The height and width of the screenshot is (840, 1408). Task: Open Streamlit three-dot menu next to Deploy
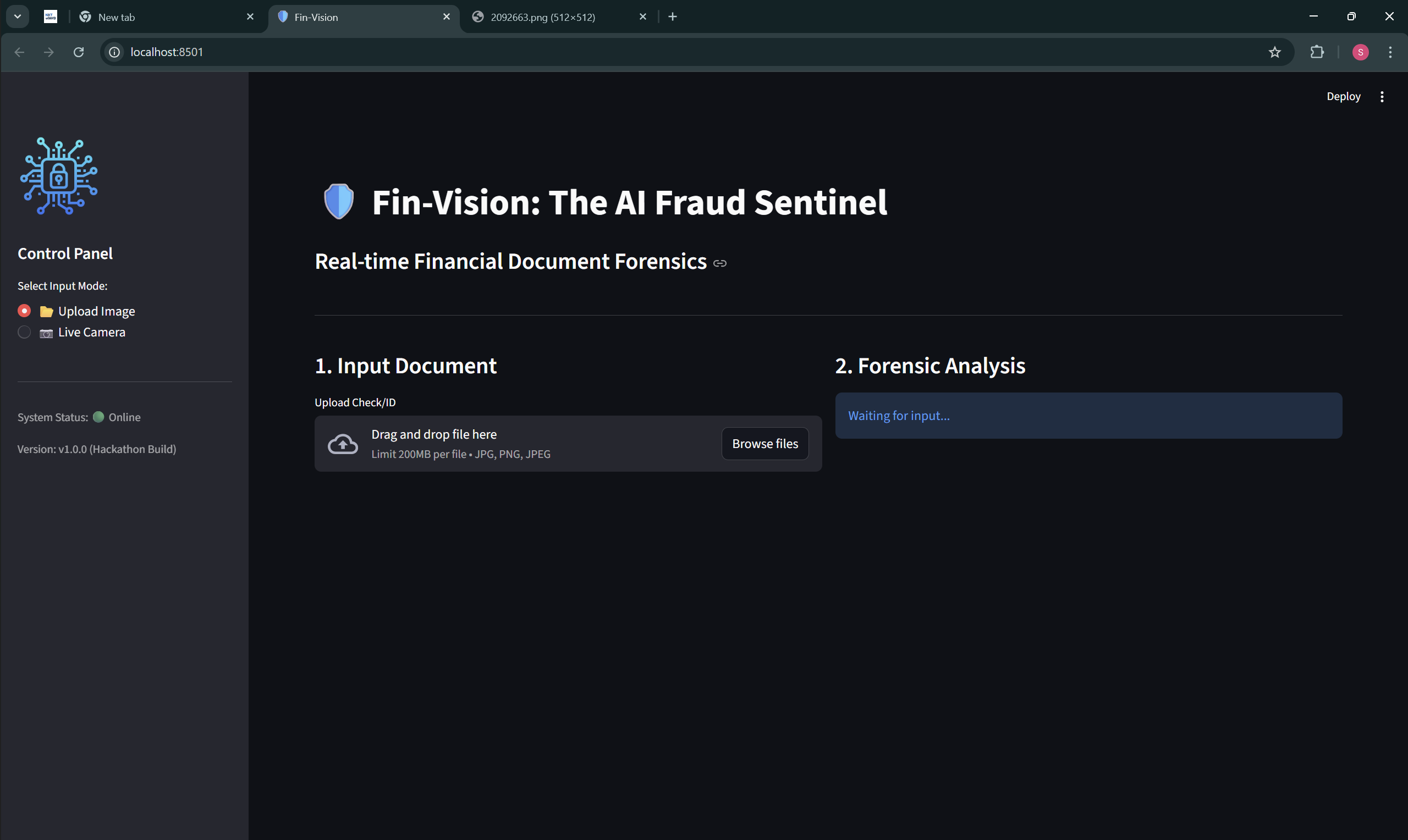pos(1382,97)
